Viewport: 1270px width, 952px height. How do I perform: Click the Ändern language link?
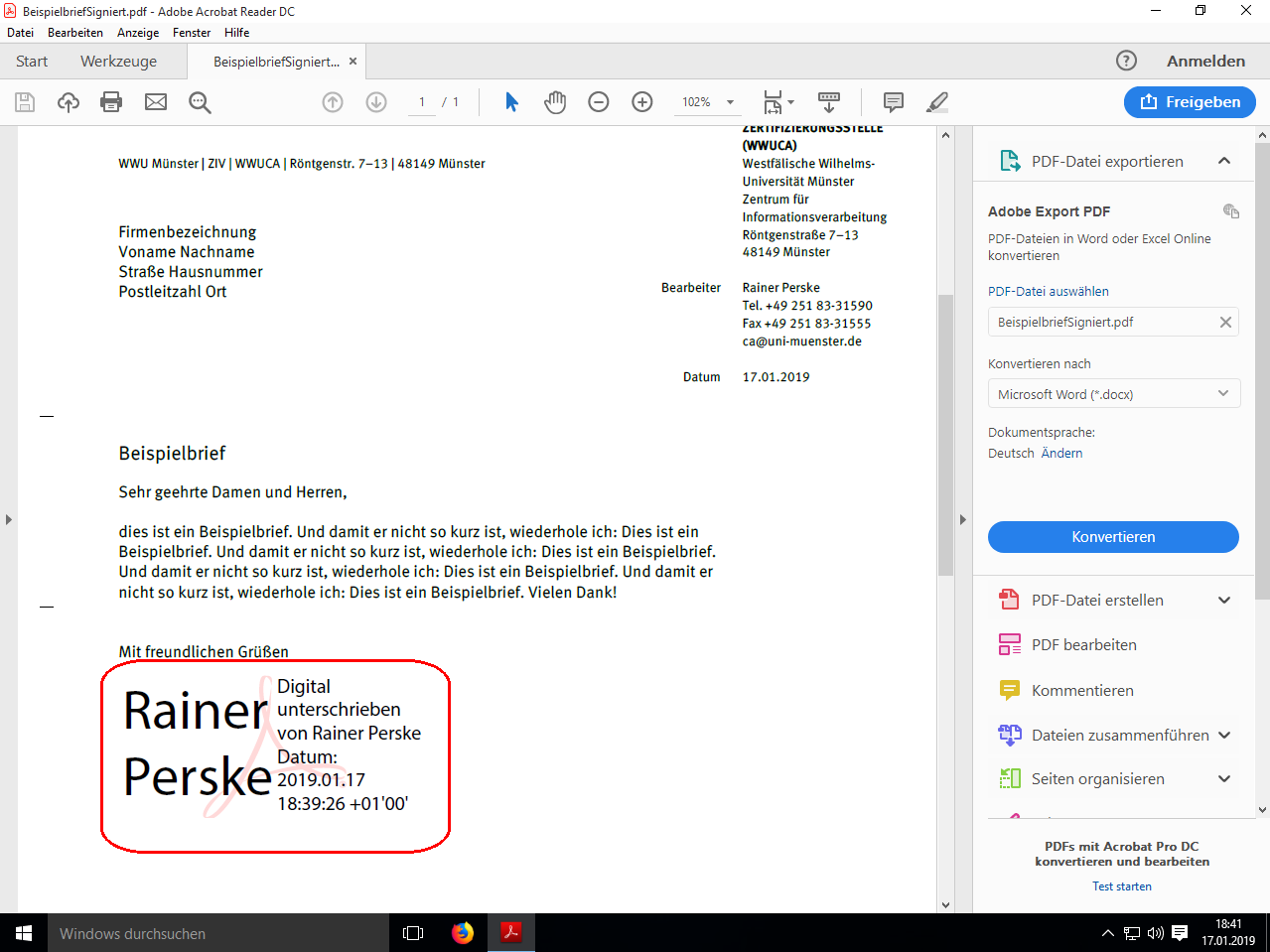pos(1061,454)
